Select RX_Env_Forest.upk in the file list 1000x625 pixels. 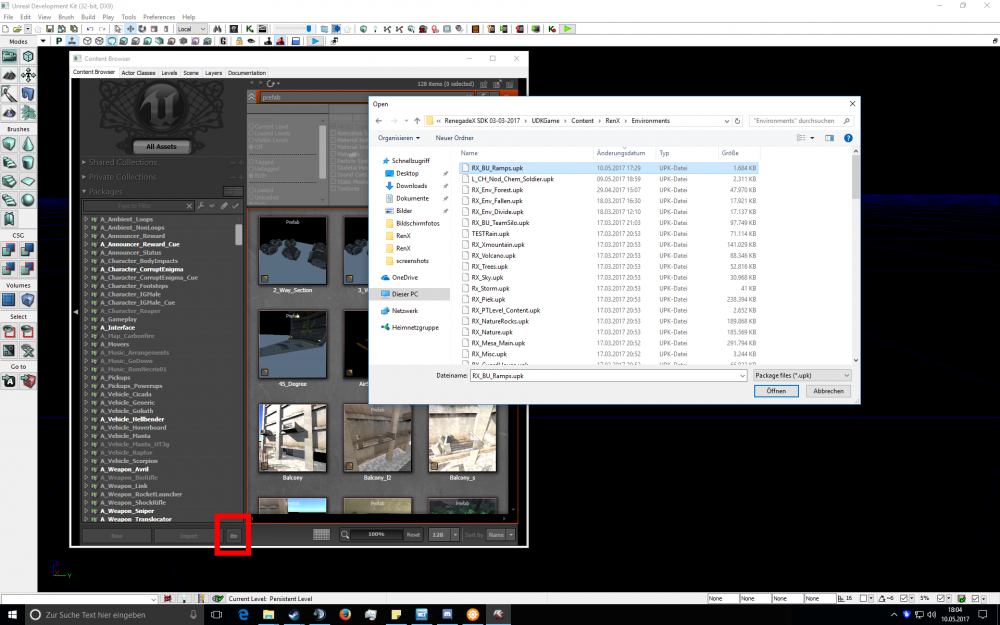(497, 190)
